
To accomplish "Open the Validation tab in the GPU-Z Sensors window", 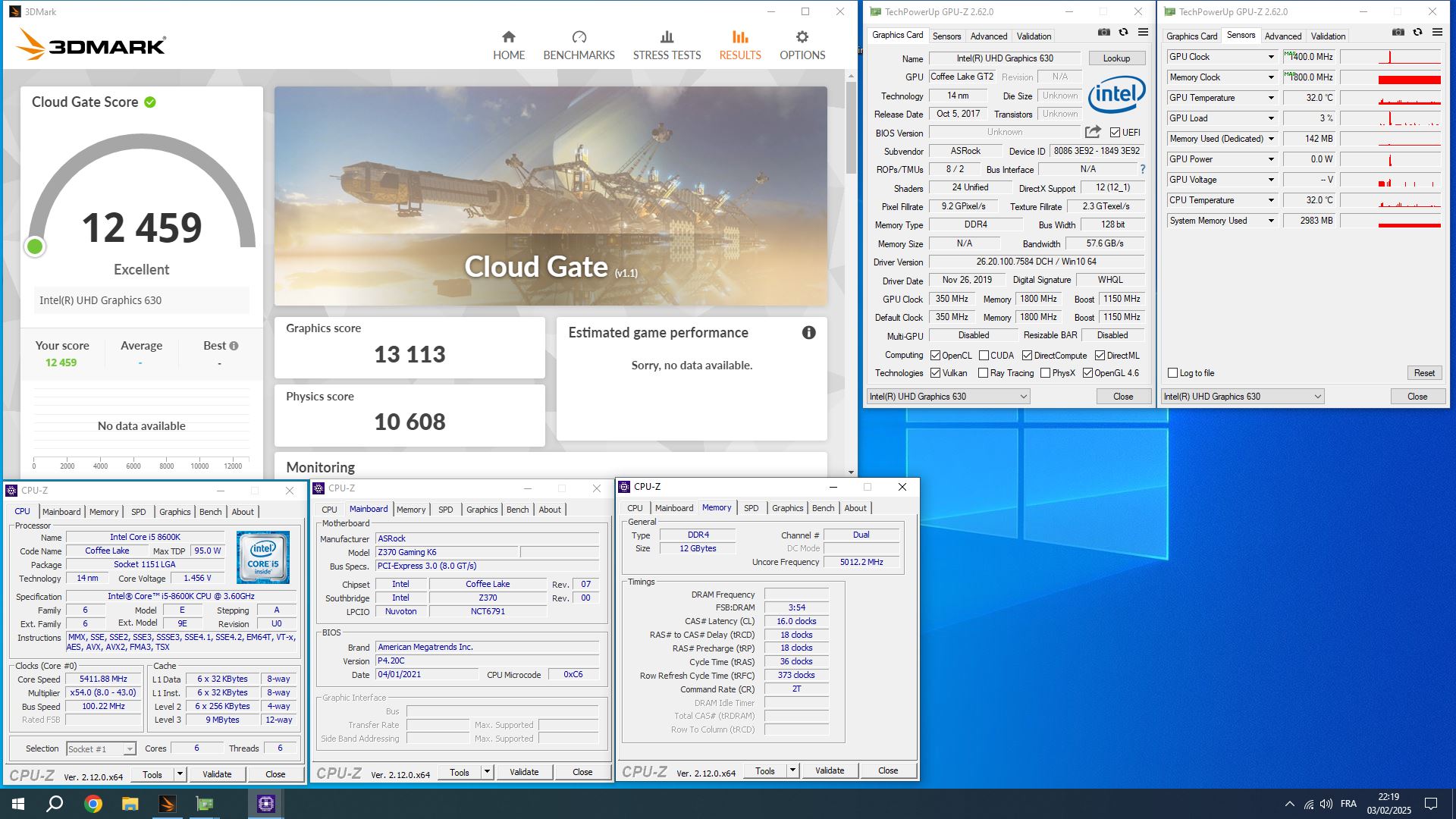I will pos(1328,36).
